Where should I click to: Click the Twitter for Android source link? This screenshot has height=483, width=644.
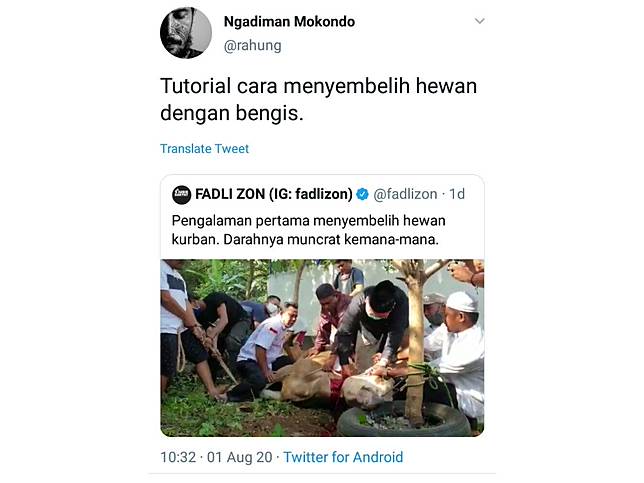point(343,457)
